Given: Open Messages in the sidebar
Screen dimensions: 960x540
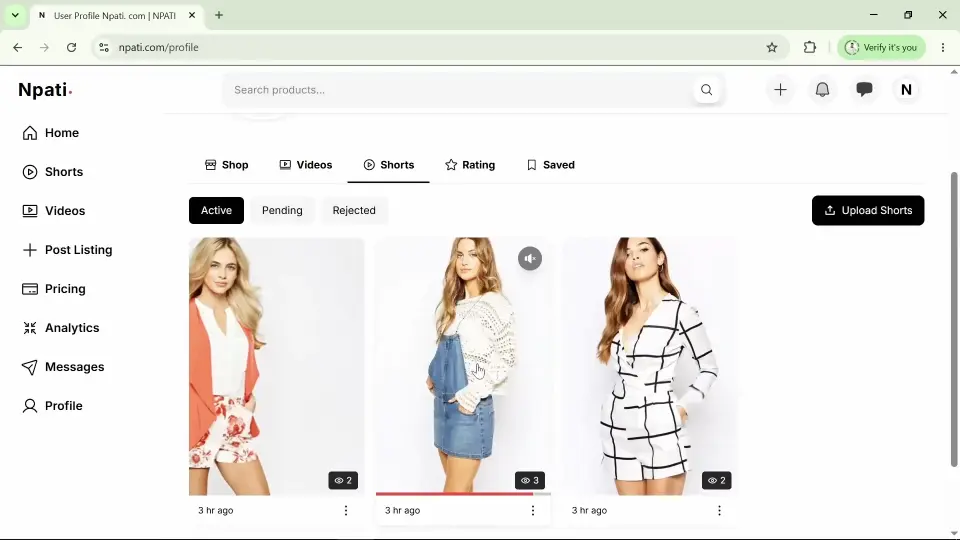Looking at the screenshot, I should pos(63,367).
